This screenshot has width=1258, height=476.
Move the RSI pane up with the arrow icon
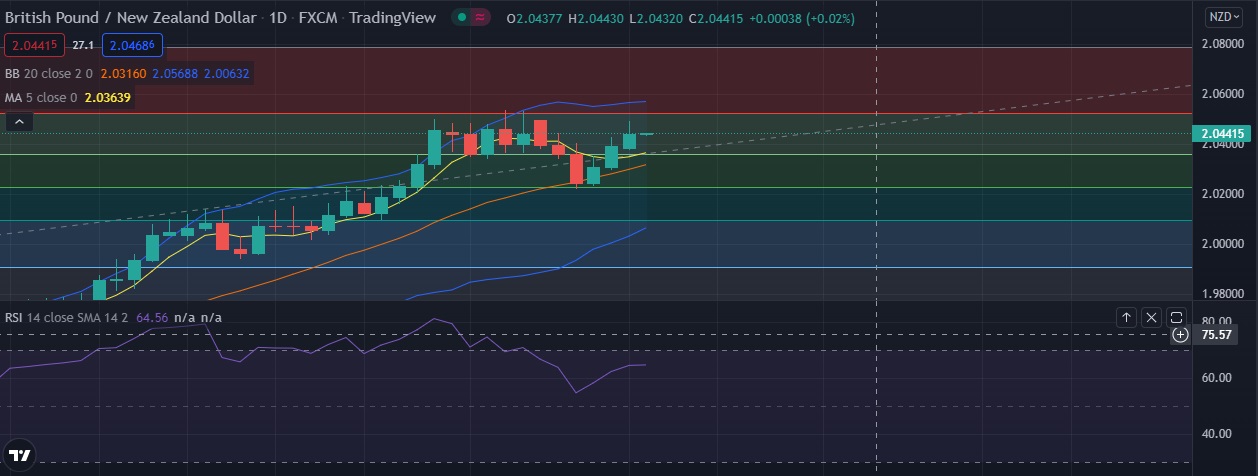click(1126, 317)
